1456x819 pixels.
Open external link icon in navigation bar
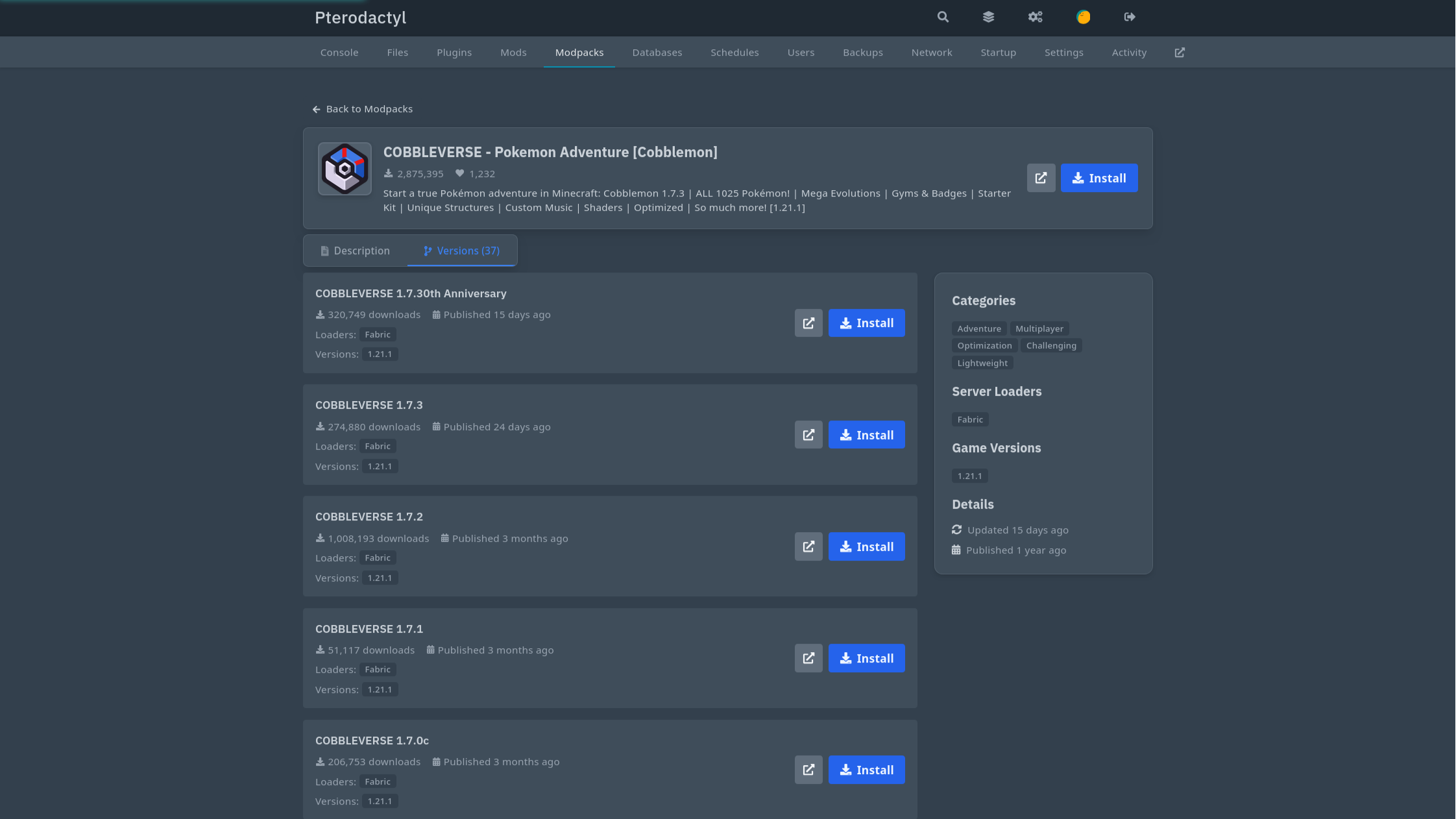point(1180,53)
